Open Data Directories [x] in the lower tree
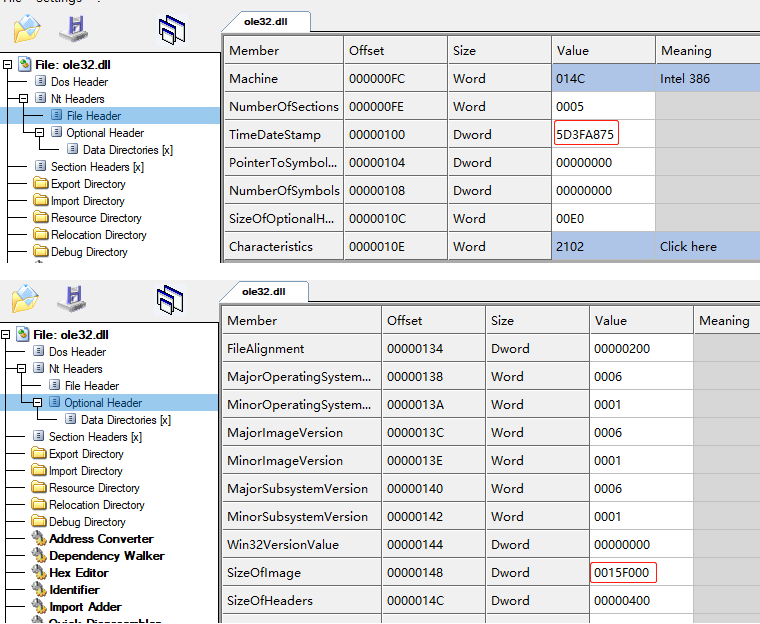760x624 pixels. [126, 419]
